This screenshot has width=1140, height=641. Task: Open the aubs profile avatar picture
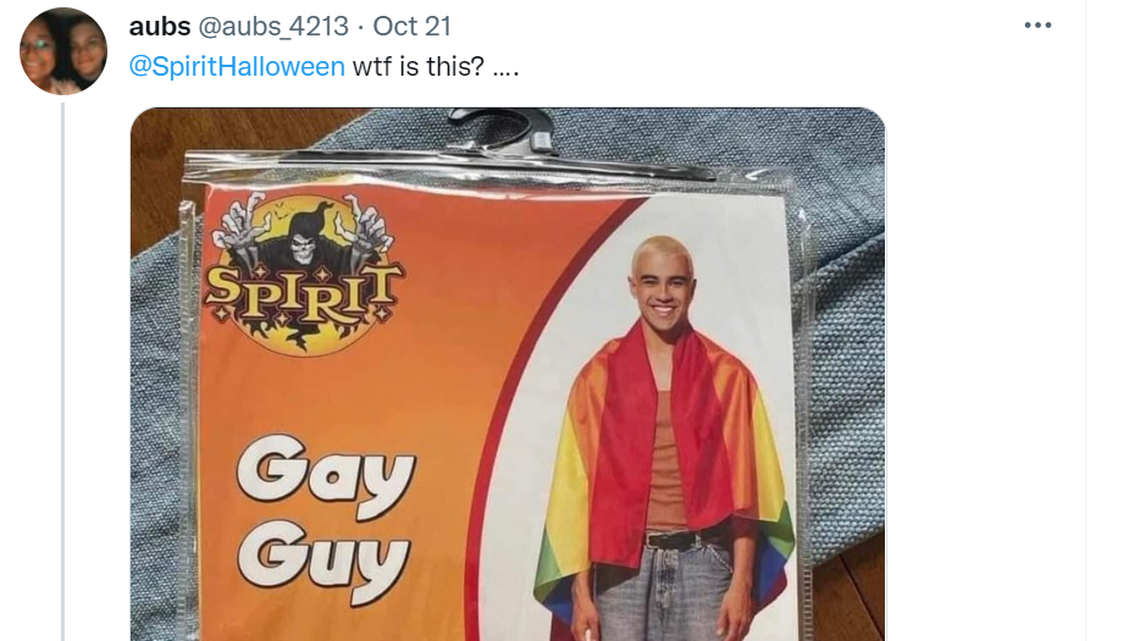pos(63,51)
